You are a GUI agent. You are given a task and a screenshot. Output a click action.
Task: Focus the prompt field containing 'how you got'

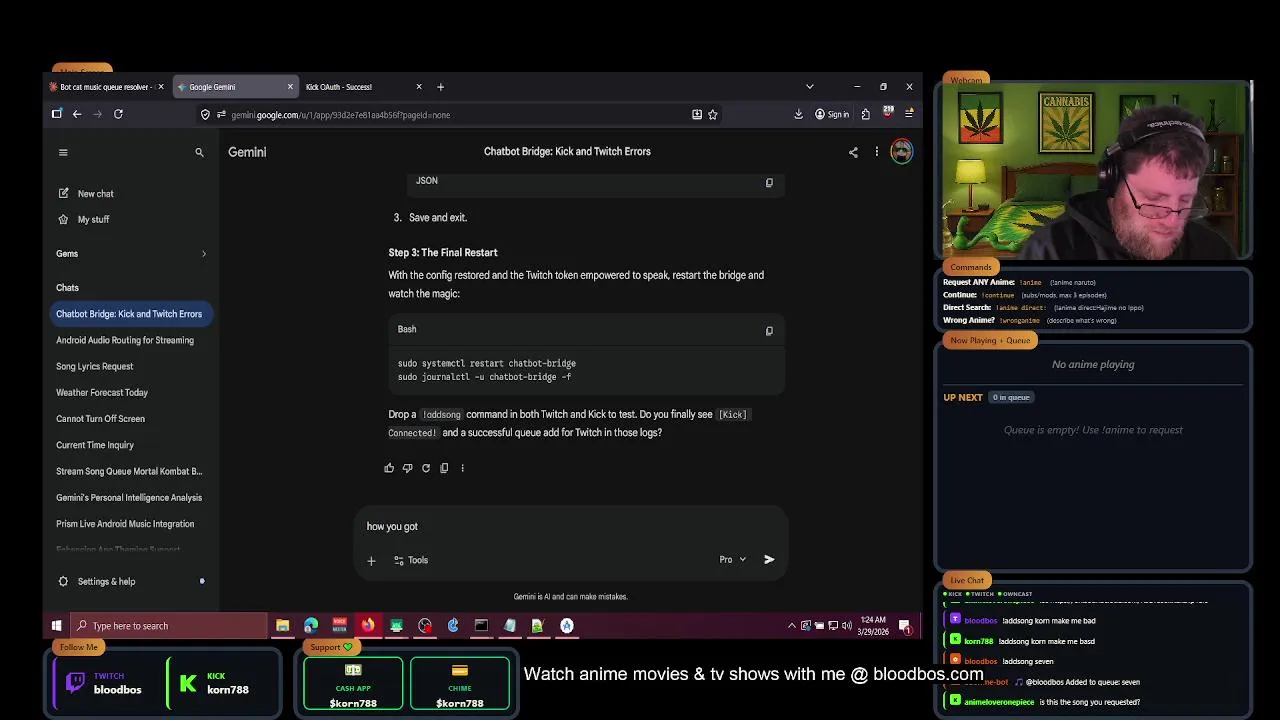[570, 526]
